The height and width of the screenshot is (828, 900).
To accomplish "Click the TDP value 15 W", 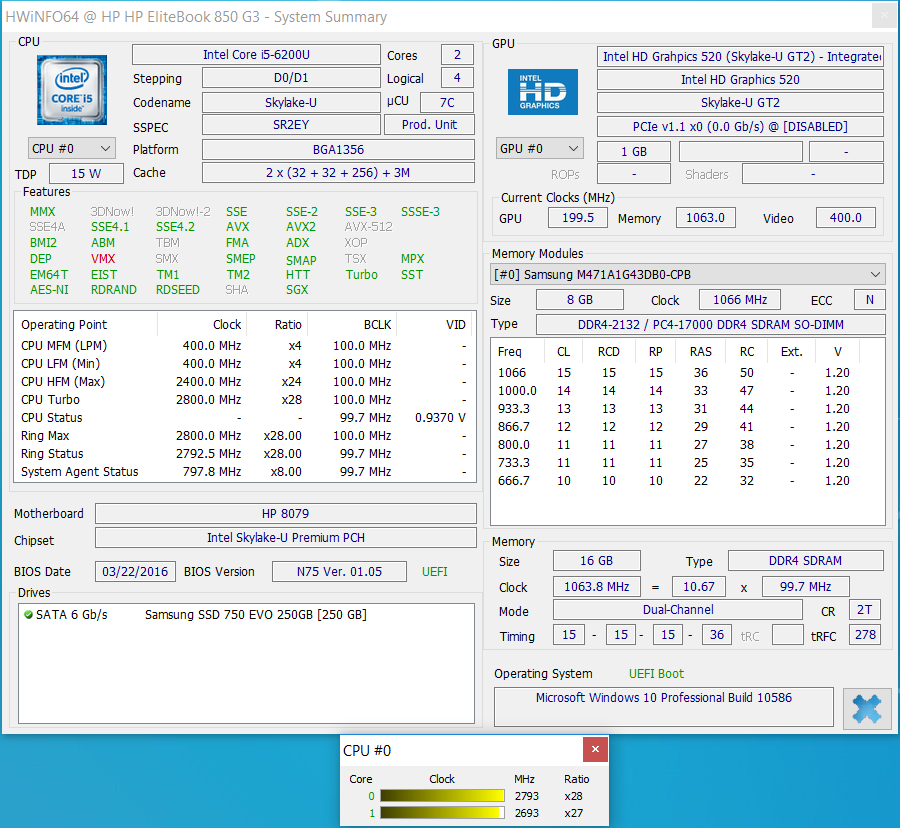I will click(x=86, y=174).
